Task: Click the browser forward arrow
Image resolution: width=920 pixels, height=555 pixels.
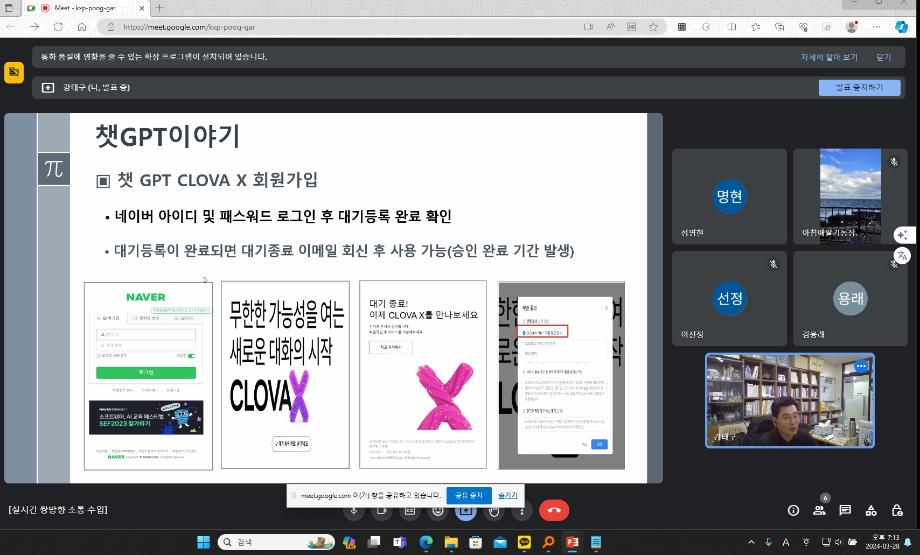Action: (35, 27)
